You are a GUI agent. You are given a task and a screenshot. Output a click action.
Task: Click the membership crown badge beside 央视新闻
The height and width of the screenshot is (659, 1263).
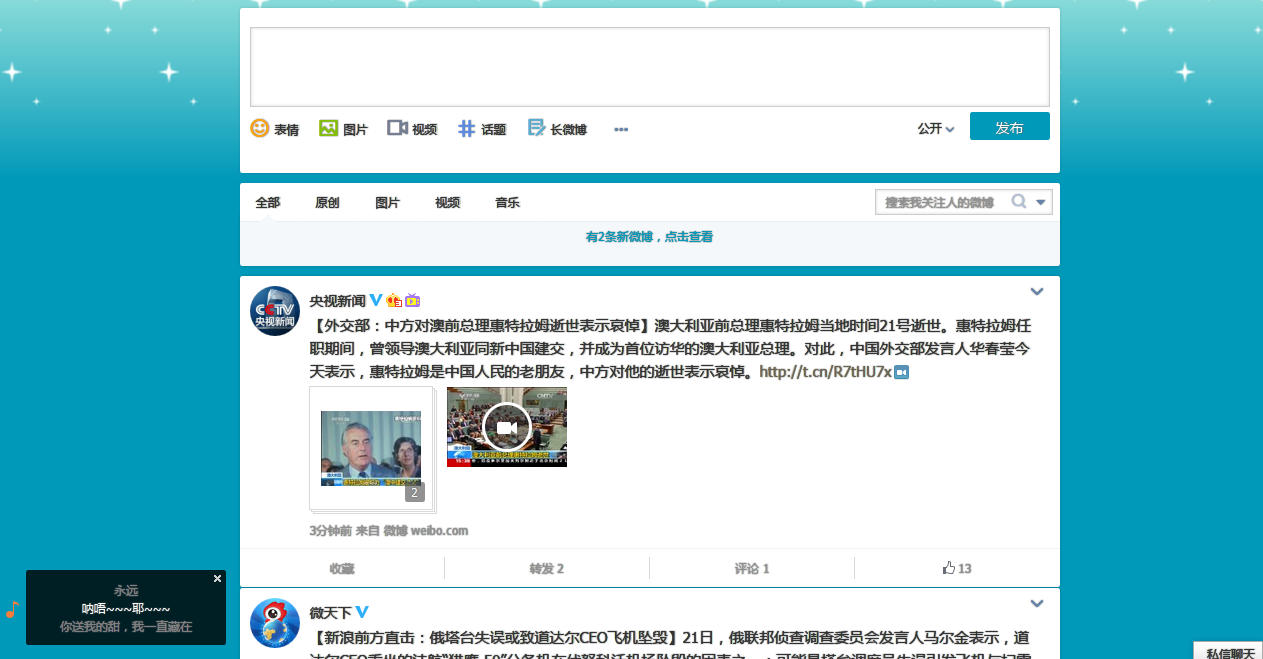click(x=394, y=300)
